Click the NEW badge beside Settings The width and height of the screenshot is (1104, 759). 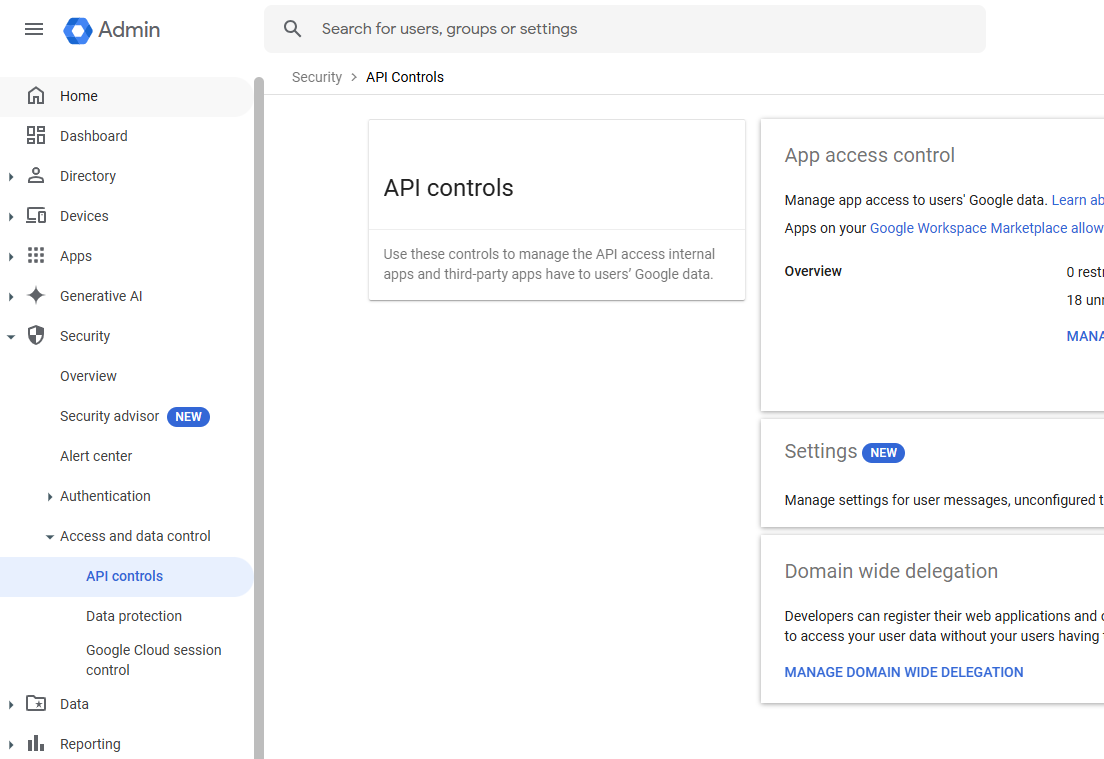(x=883, y=453)
